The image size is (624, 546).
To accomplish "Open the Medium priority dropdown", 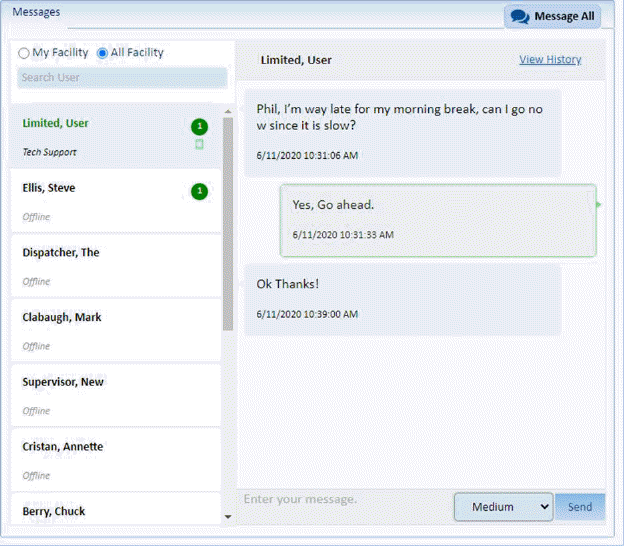I will [x=504, y=507].
